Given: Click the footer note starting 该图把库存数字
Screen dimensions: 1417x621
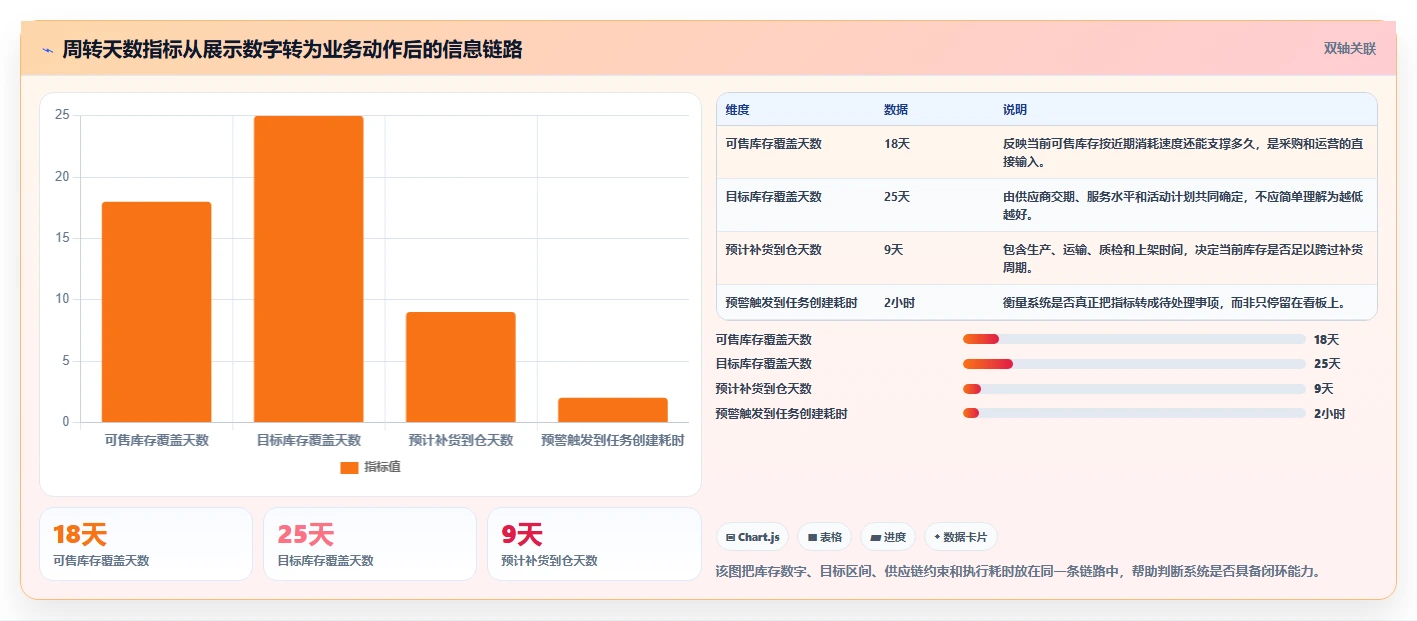Looking at the screenshot, I should (x=1018, y=572).
